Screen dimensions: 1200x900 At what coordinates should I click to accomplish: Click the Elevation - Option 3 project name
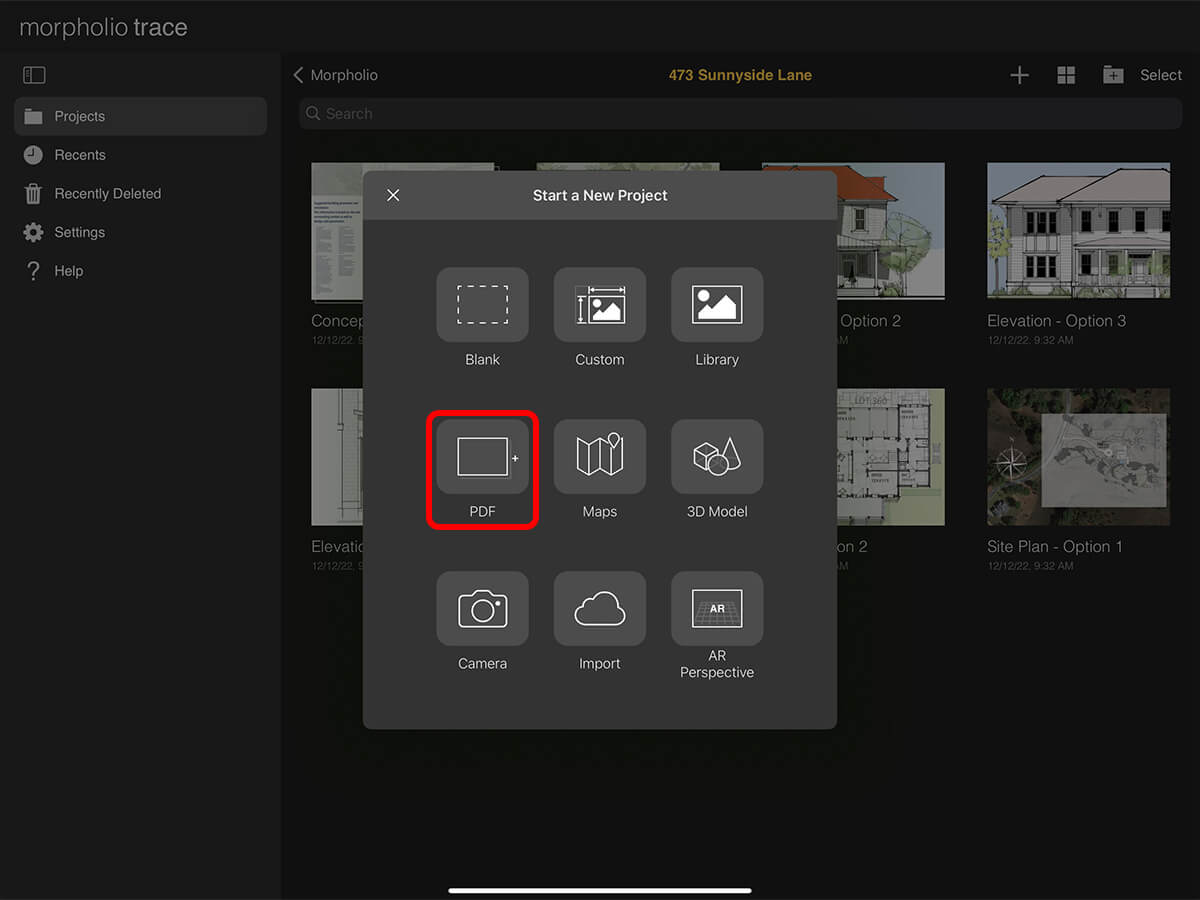pos(1057,321)
